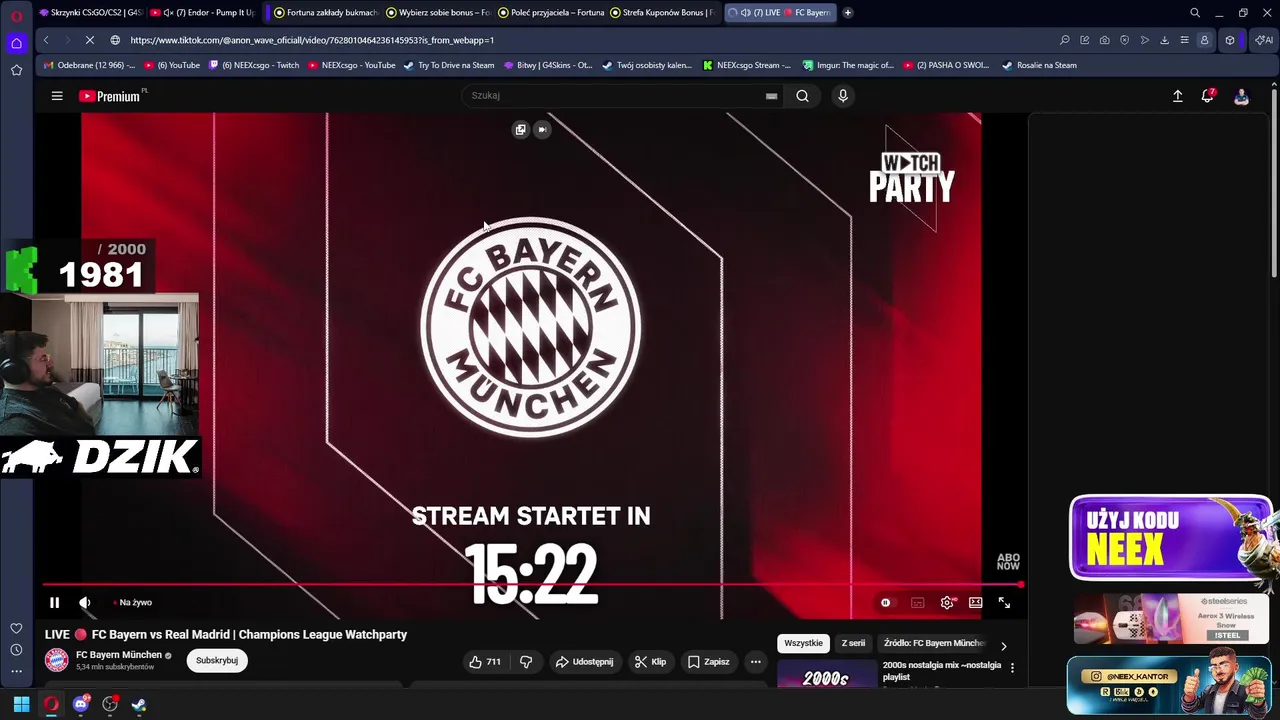Save video using Zapisz button
The height and width of the screenshot is (720, 1280).
(x=708, y=662)
